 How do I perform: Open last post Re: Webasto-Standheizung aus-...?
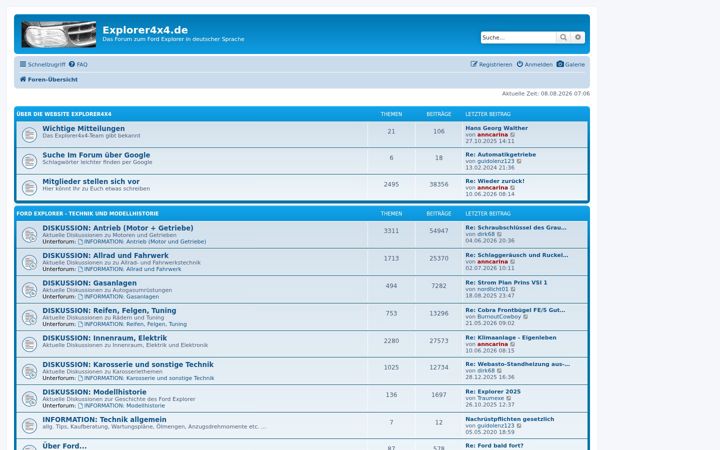point(518,364)
